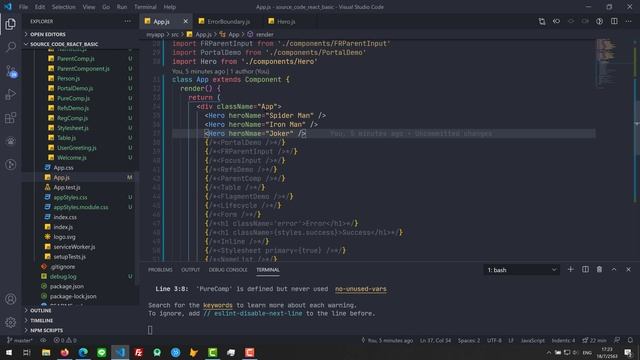640x360 pixels.
Task: Switch to the DEBUG CONSOLE tab
Action: point(228,270)
